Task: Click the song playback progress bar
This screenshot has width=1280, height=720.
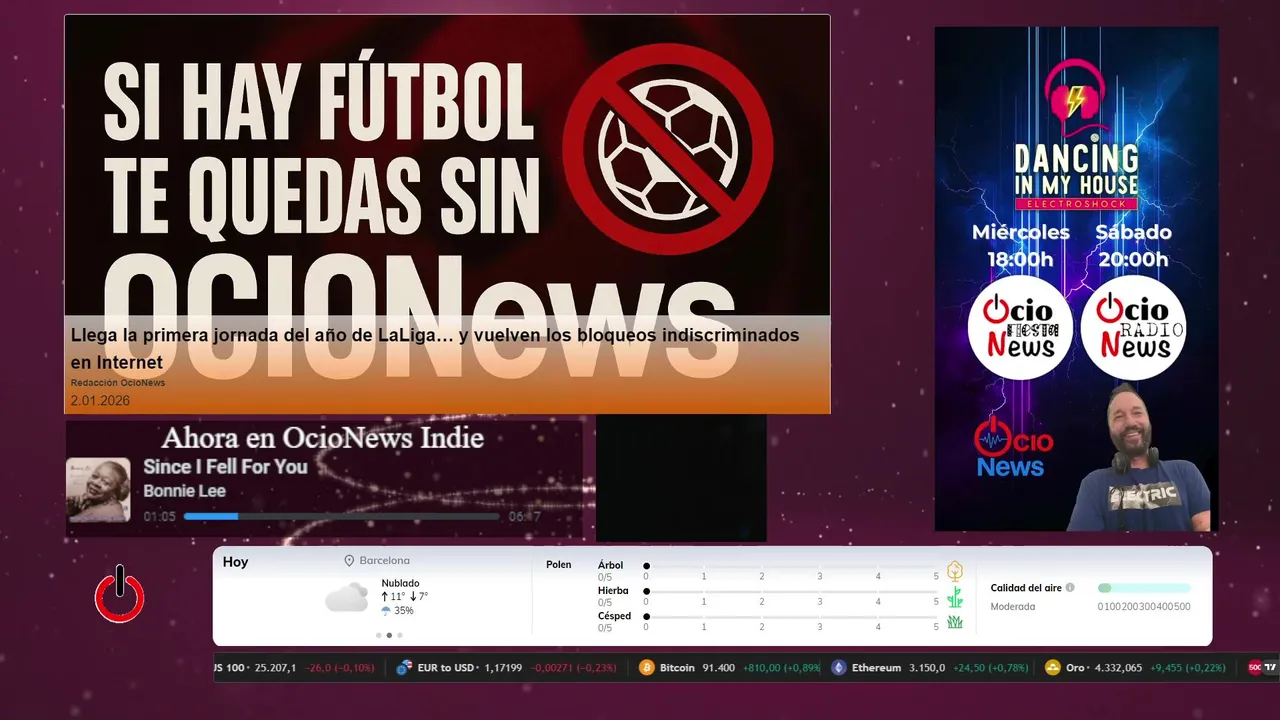Action: (341, 517)
